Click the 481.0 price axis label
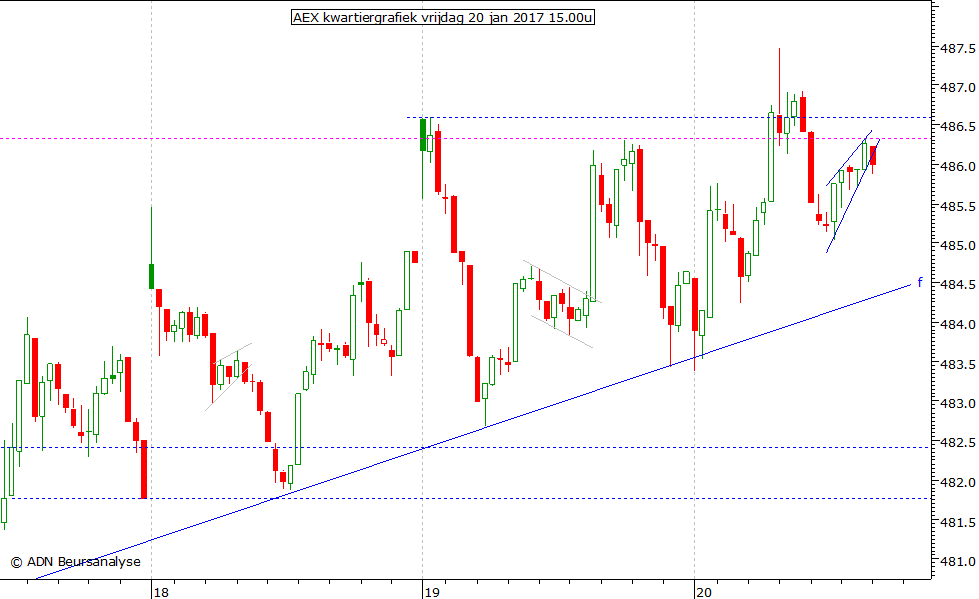Image resolution: width=979 pixels, height=599 pixels. 958,562
